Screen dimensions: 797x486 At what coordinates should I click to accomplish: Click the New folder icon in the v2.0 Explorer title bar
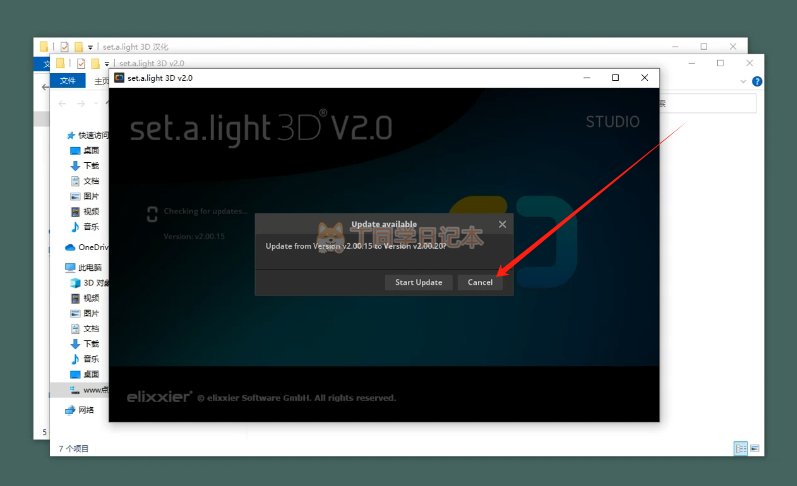point(95,63)
